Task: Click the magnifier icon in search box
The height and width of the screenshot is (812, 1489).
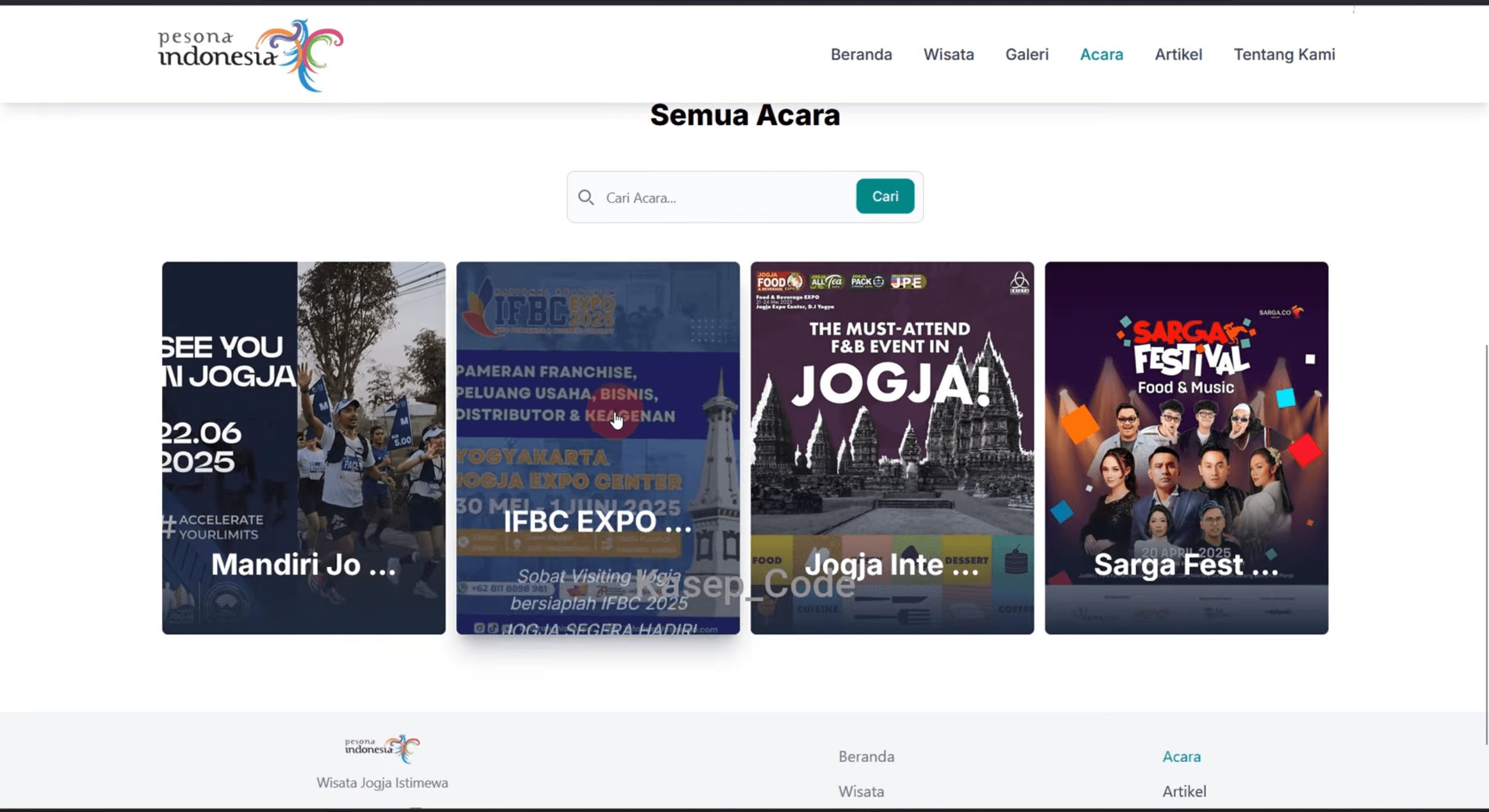Action: point(586,198)
